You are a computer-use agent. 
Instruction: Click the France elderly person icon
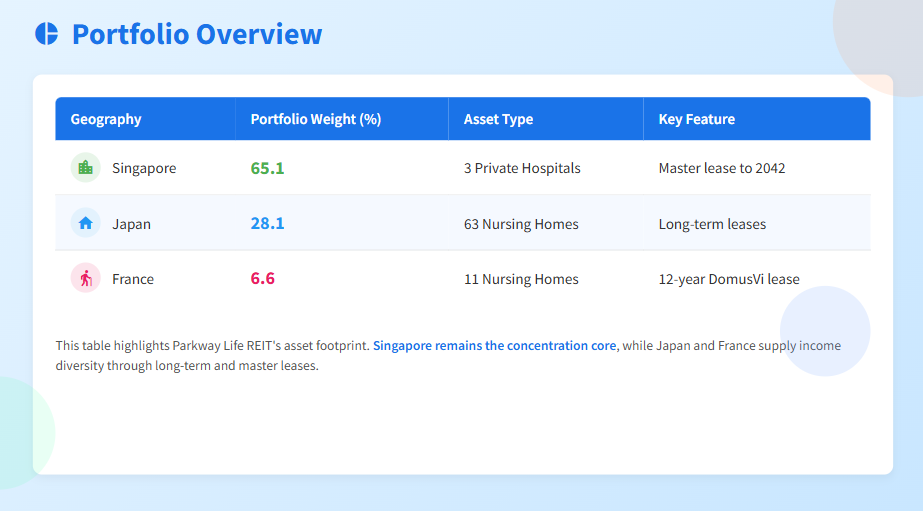85,278
